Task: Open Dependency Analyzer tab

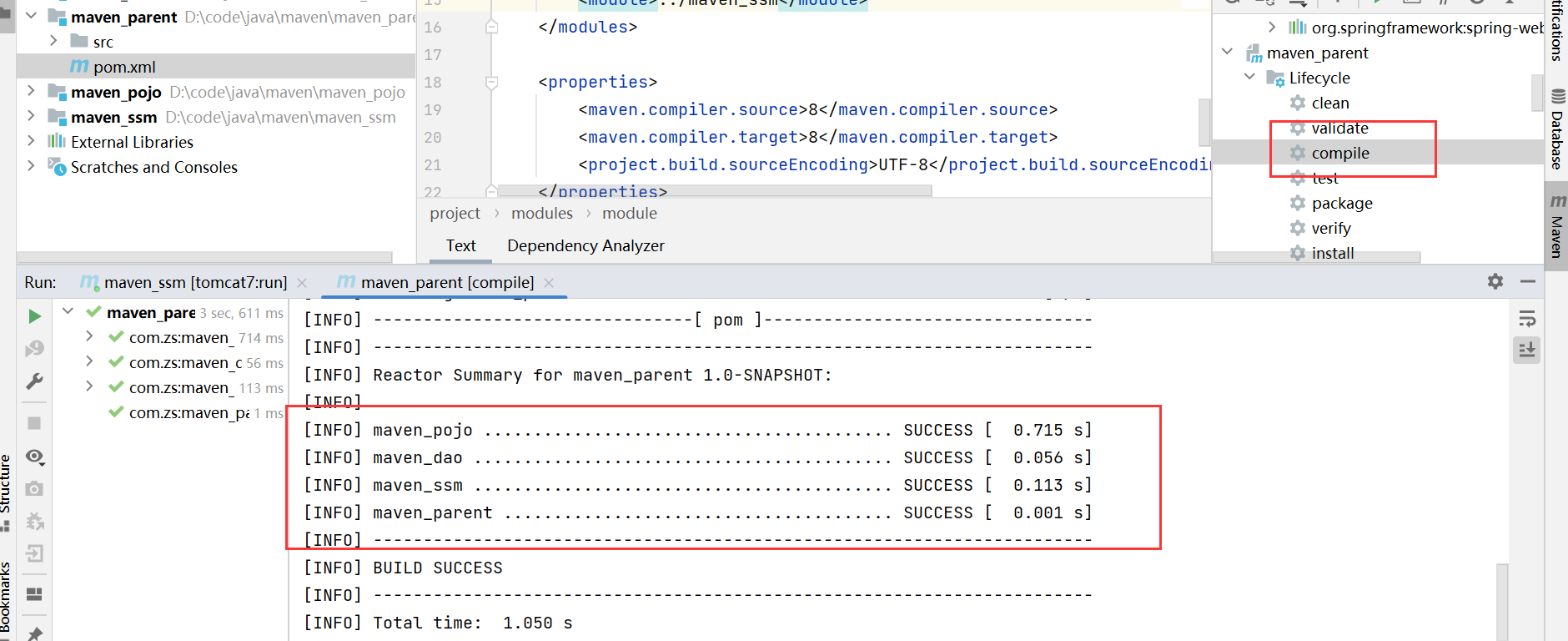Action: pos(585,246)
